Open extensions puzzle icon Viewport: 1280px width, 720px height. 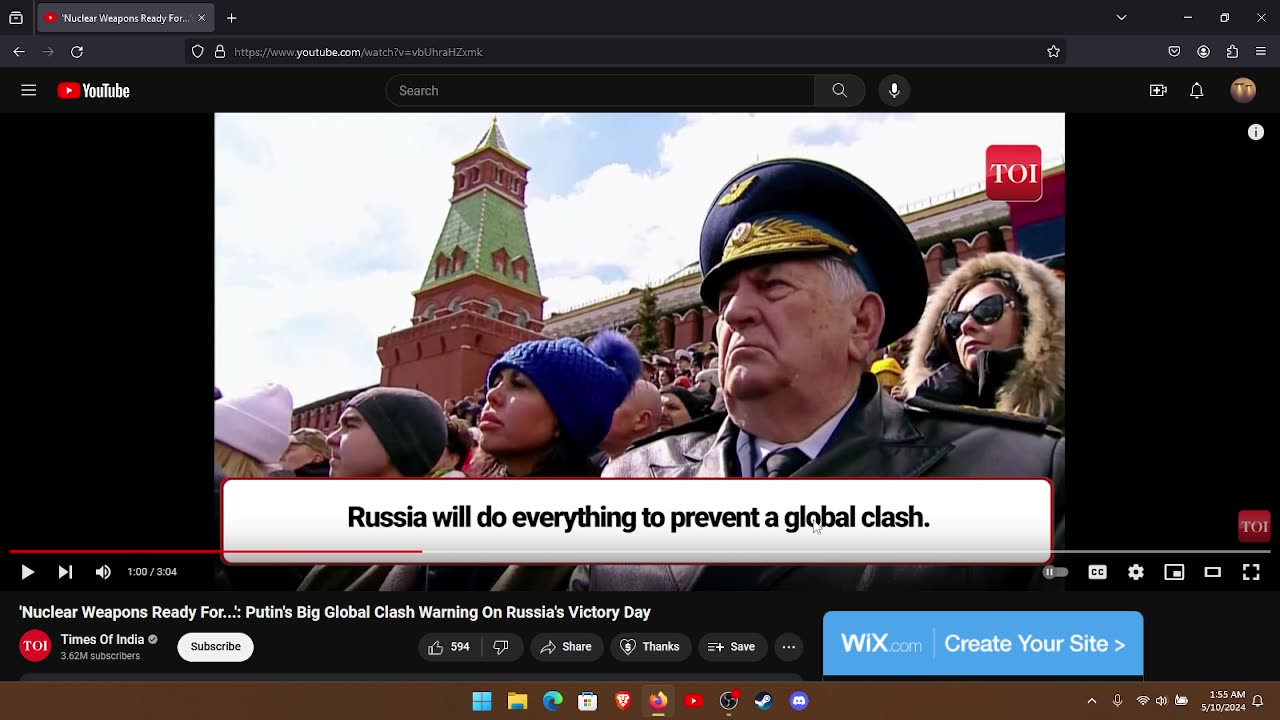tap(1232, 52)
